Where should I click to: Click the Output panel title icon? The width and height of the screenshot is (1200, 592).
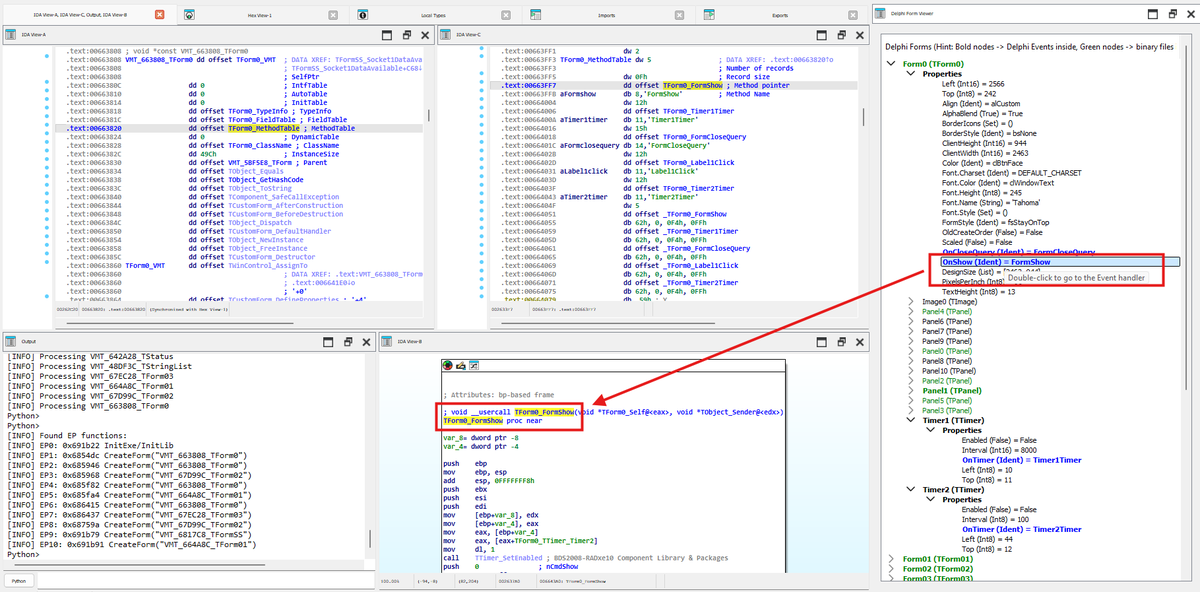[x=13, y=342]
